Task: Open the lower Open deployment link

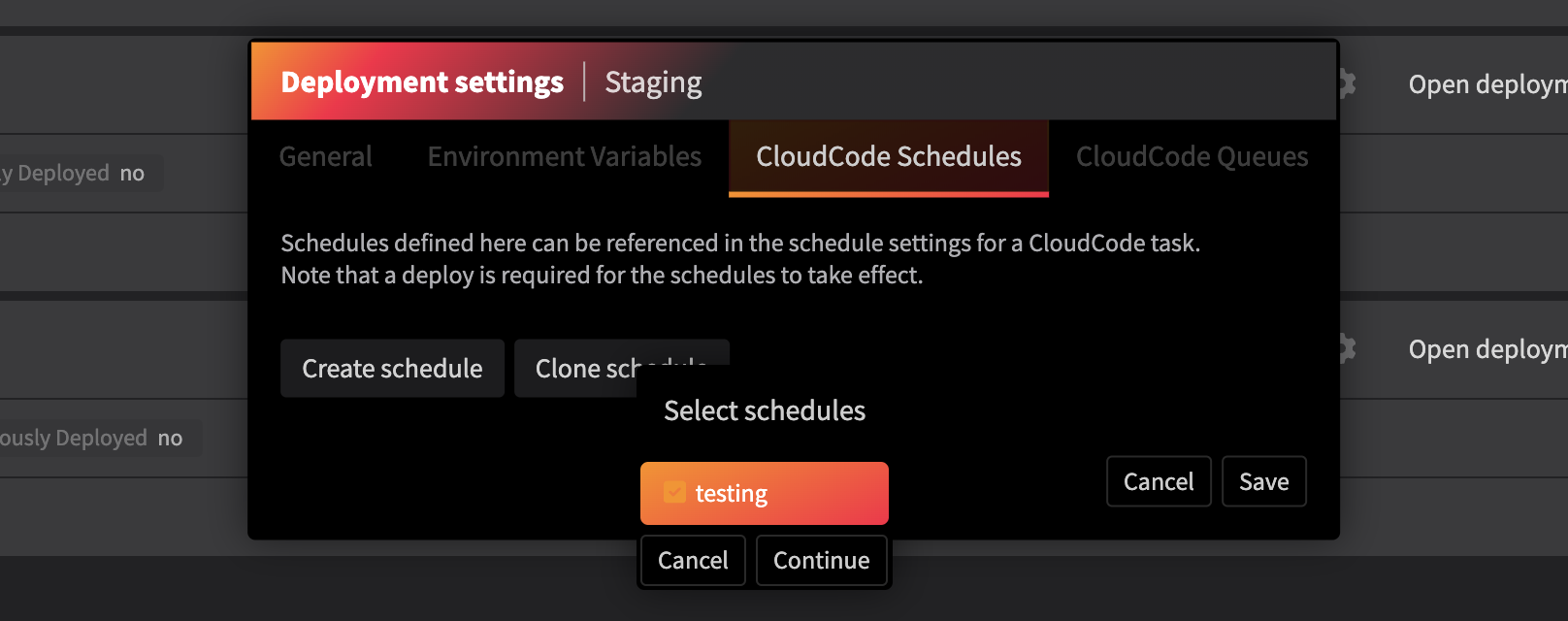Action: 1487,350
